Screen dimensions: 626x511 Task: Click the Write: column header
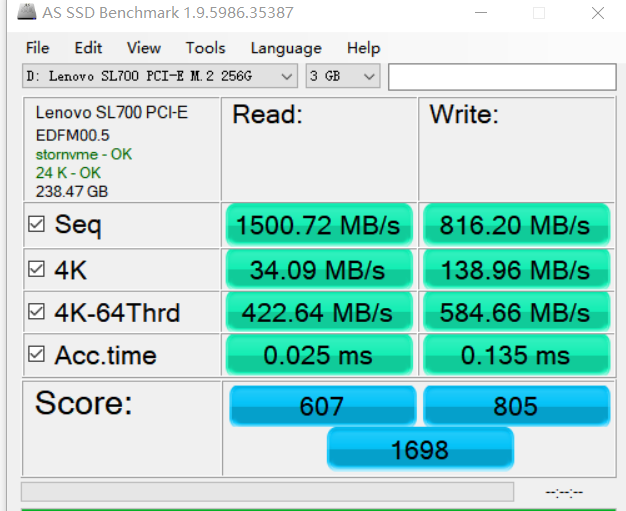click(x=464, y=115)
